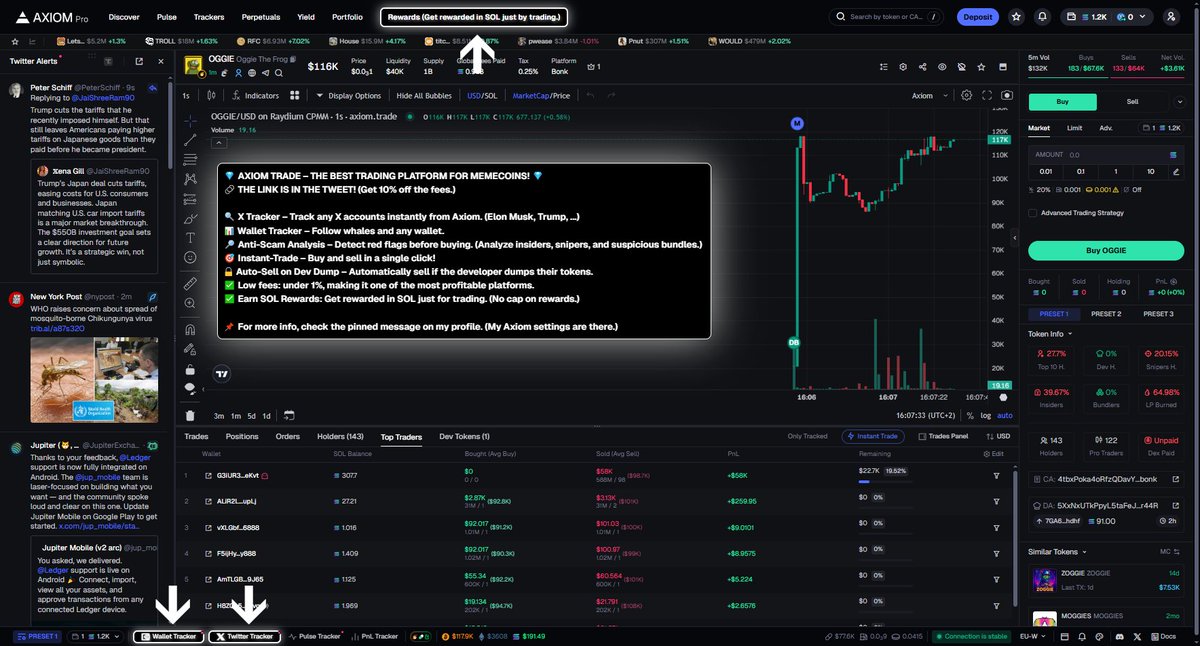
Task: Toggle MarketCap/Price chart mode
Action: click(541, 96)
